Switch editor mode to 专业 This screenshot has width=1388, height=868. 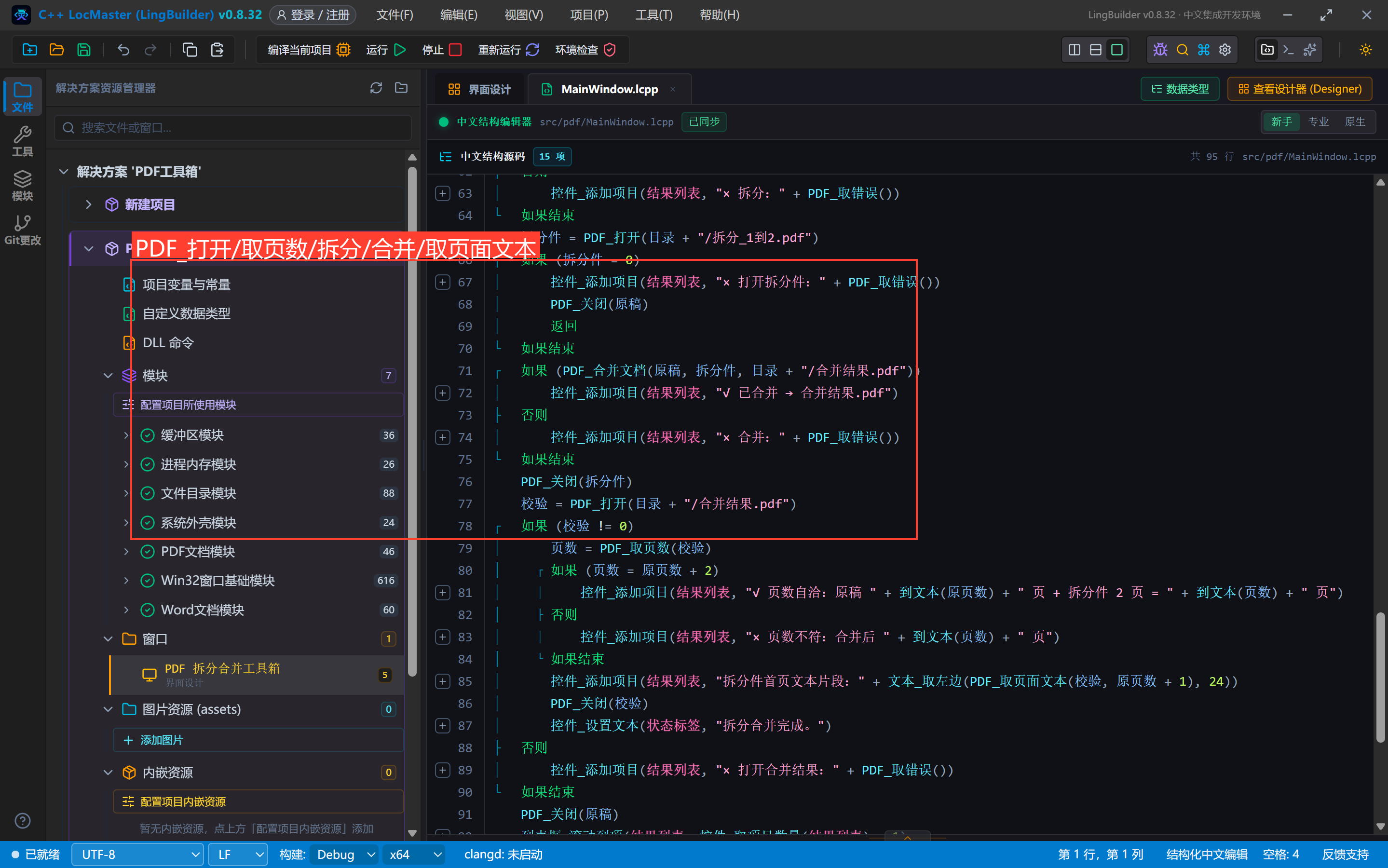pos(1318,122)
